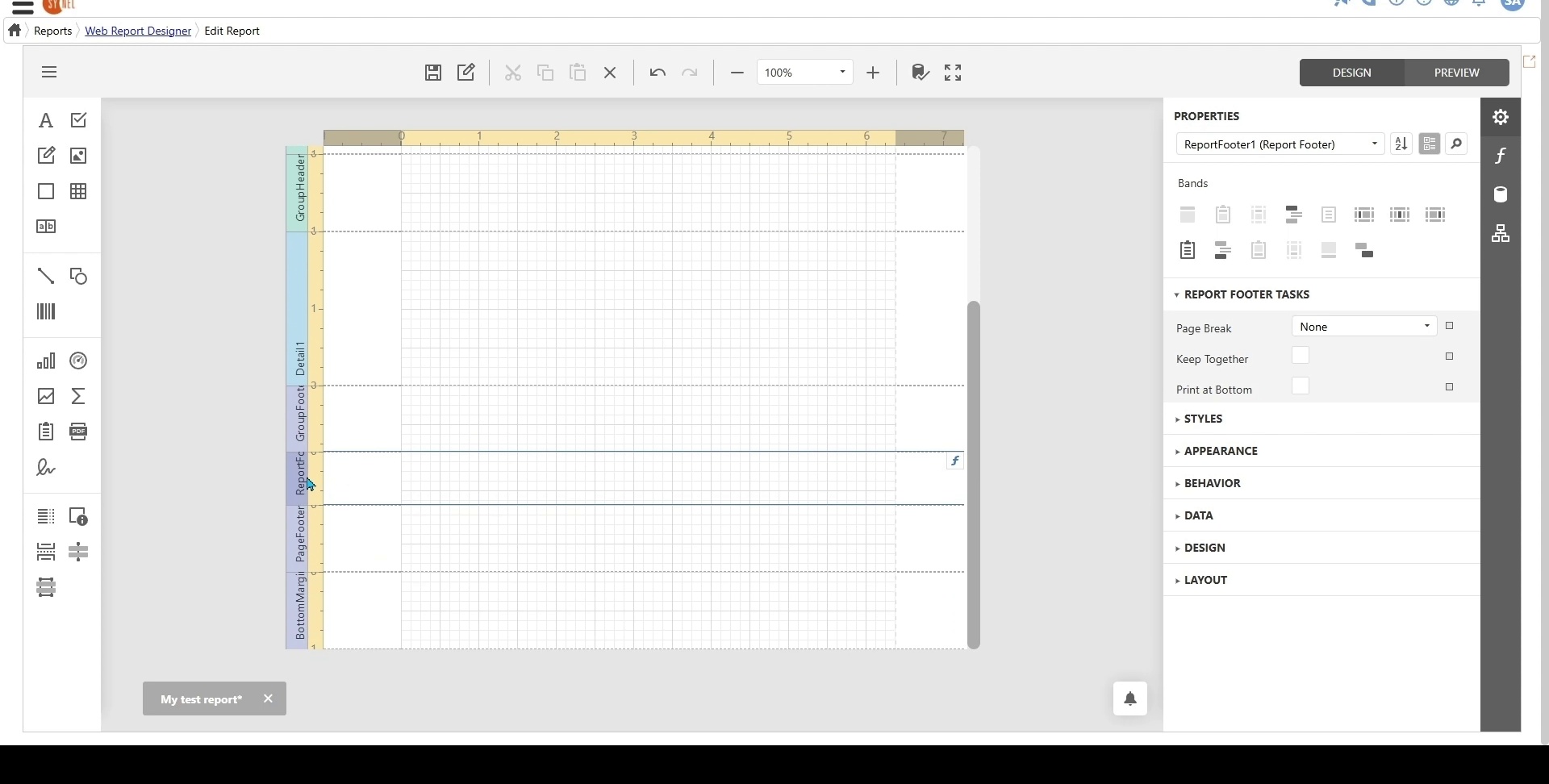Select the Check Box toolbox control
Screen dimensions: 1549x784
[79, 121]
